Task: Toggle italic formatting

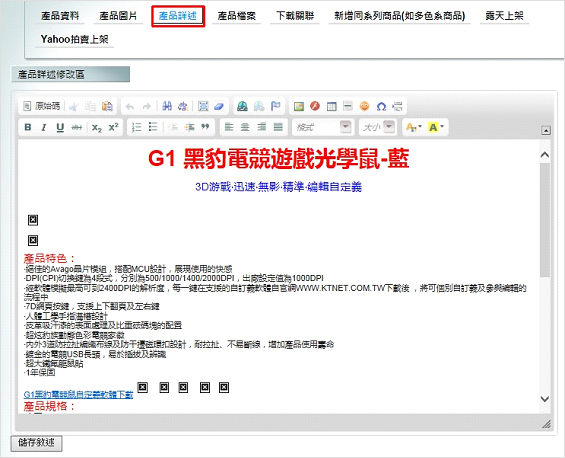Action: tap(44, 127)
